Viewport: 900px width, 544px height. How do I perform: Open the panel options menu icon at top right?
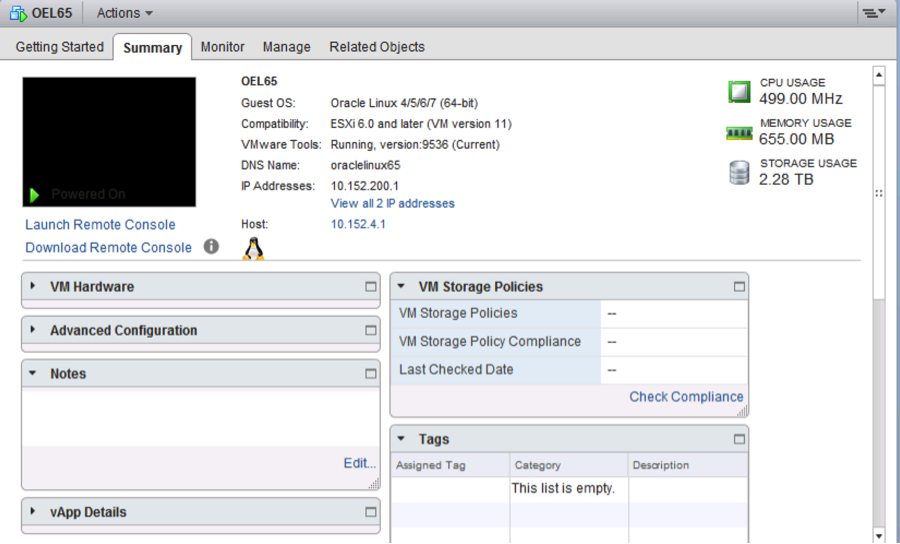(874, 13)
